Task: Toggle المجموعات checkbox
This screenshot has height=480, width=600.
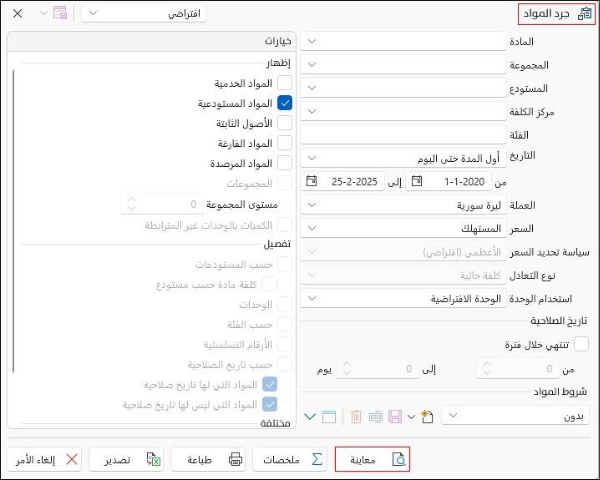Action: tap(285, 183)
